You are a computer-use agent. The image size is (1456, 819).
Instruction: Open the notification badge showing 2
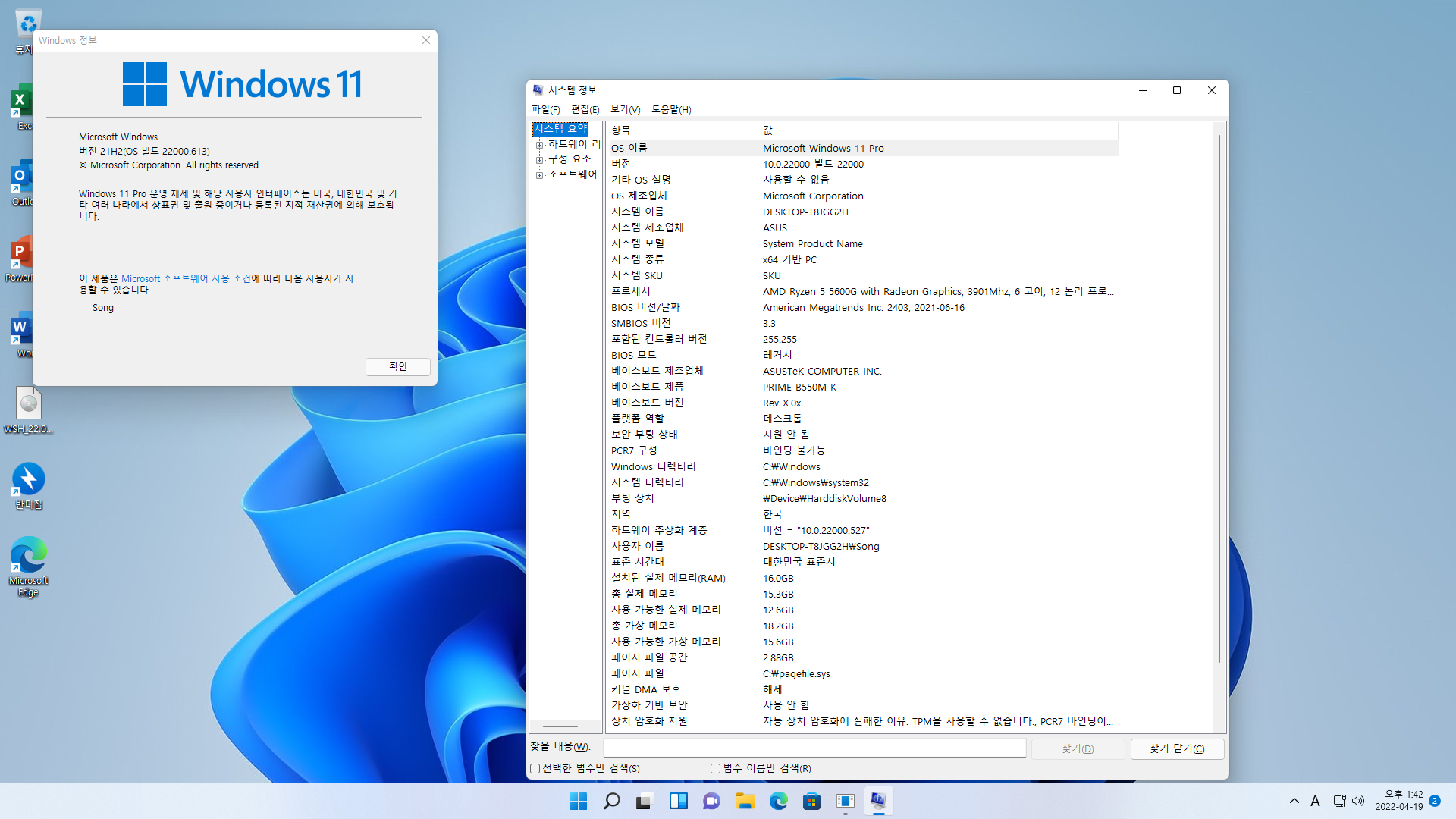pos(1435,801)
